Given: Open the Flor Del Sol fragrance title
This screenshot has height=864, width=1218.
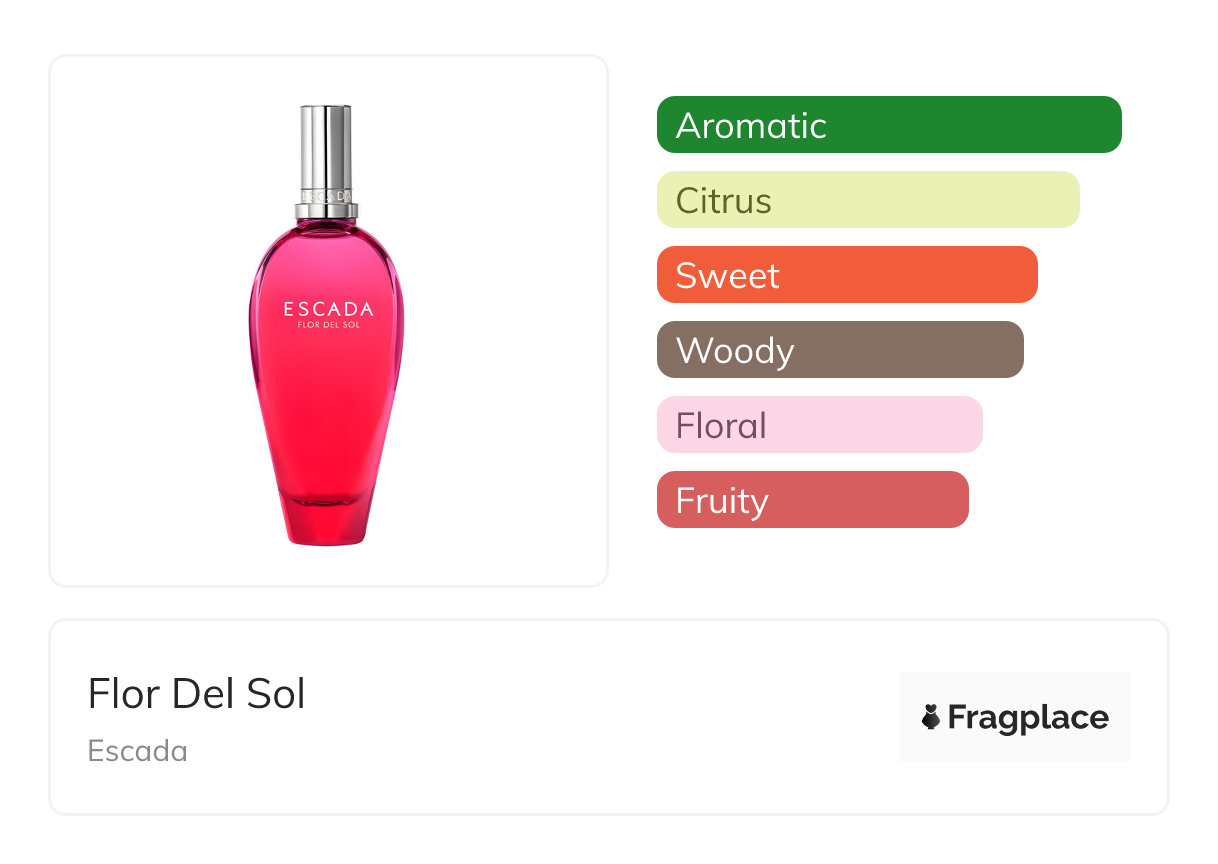Looking at the screenshot, I should coord(197,694).
